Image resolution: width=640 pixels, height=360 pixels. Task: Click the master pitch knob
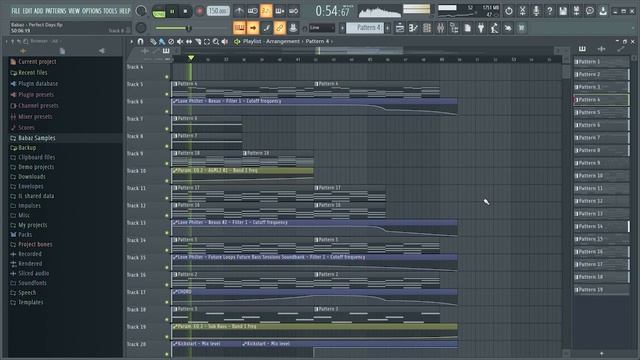coord(141,28)
